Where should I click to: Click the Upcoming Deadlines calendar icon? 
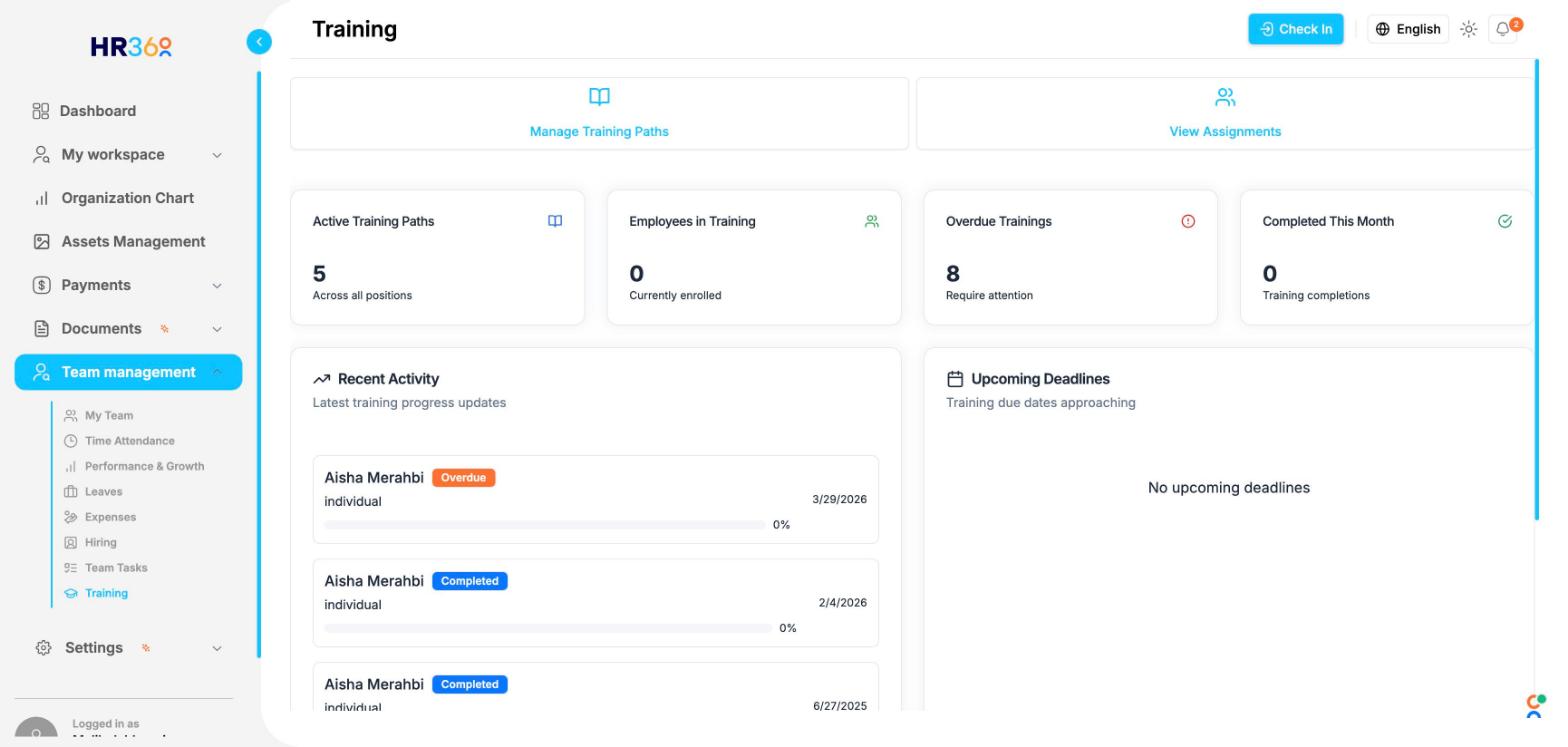click(955, 379)
